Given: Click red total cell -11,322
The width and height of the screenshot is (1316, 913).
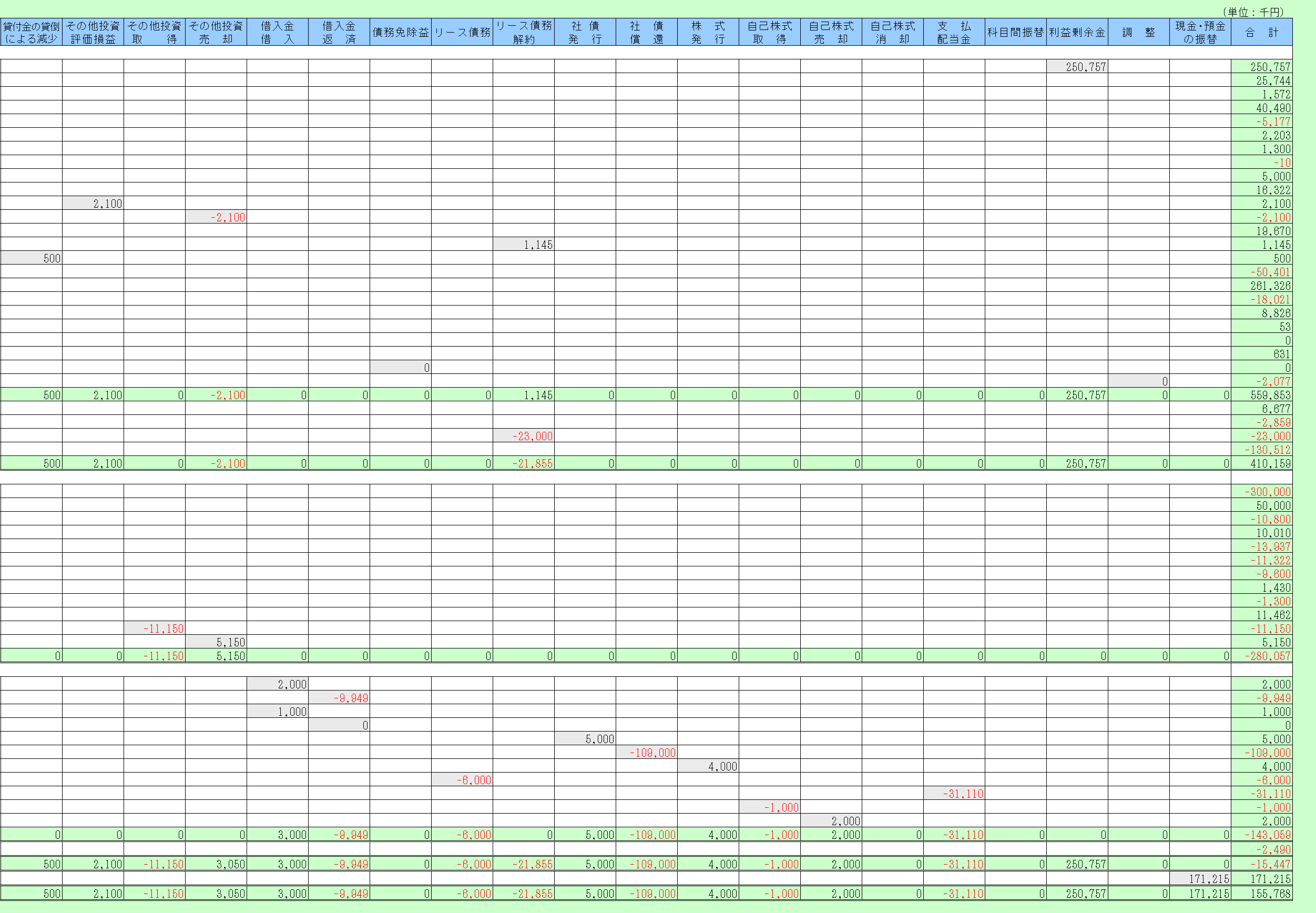Looking at the screenshot, I should [x=1262, y=561].
